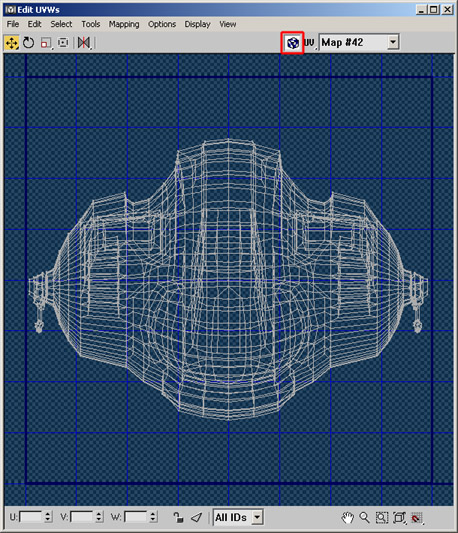Screen dimensions: 458x533
Task: Open the UV coordinates flyout button
Action: tap(309, 43)
